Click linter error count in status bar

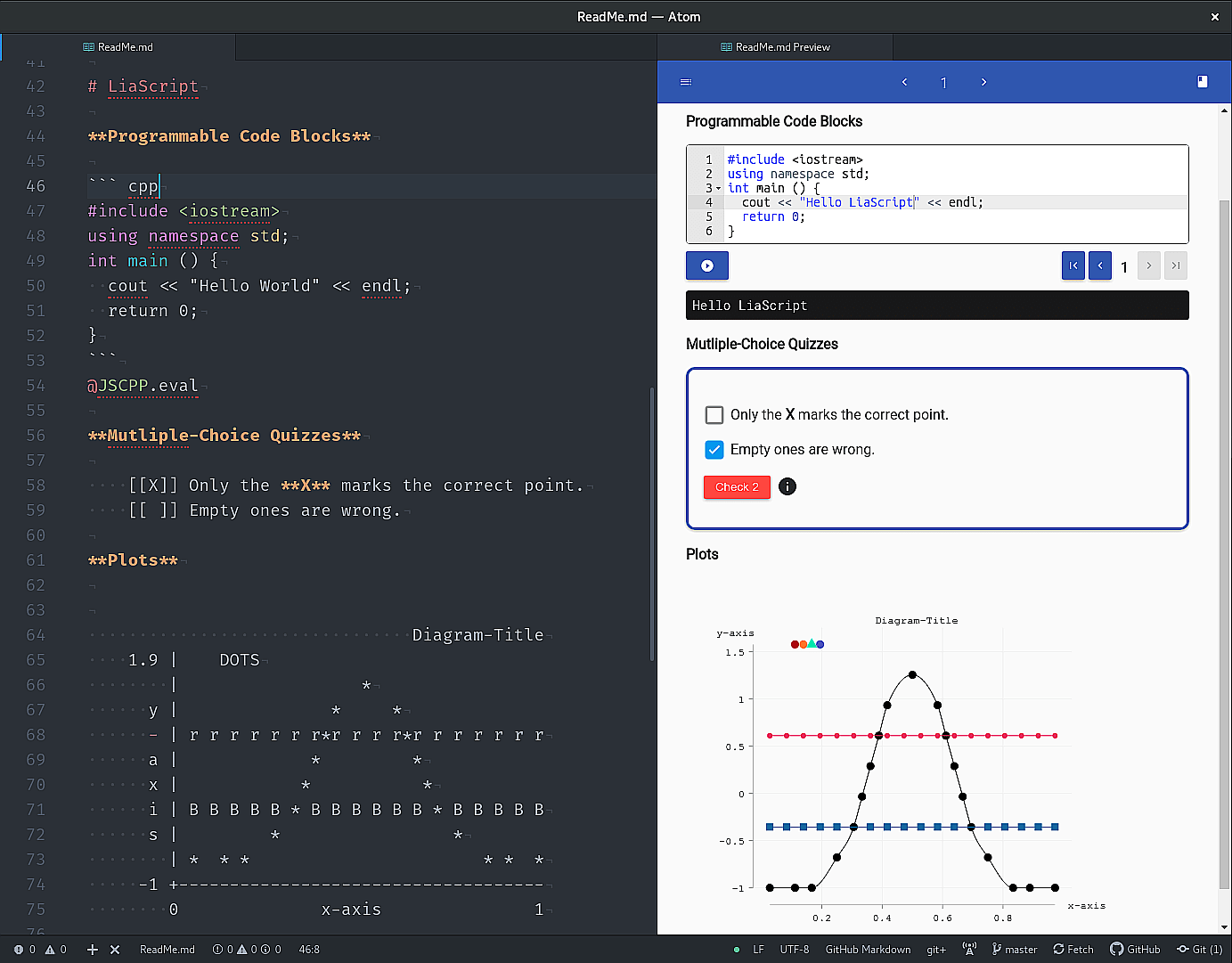25,950
